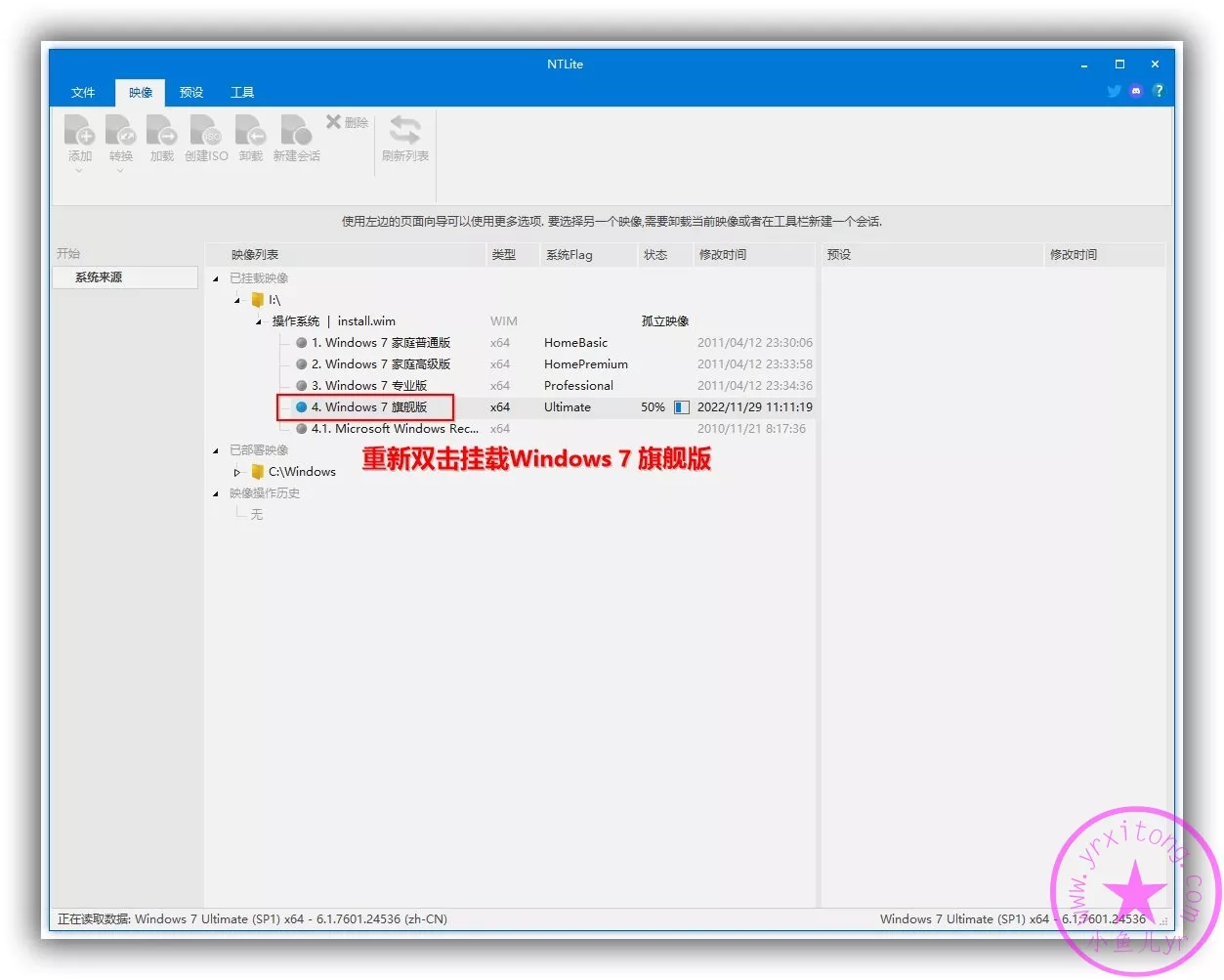Open dropdown arrow under 添加

tap(79, 171)
